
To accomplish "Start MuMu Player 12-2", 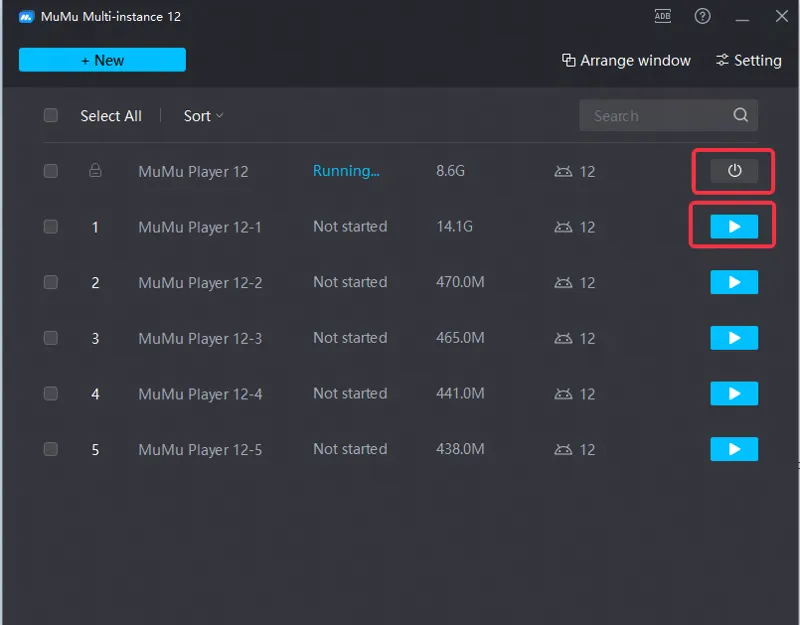I will click(x=734, y=282).
